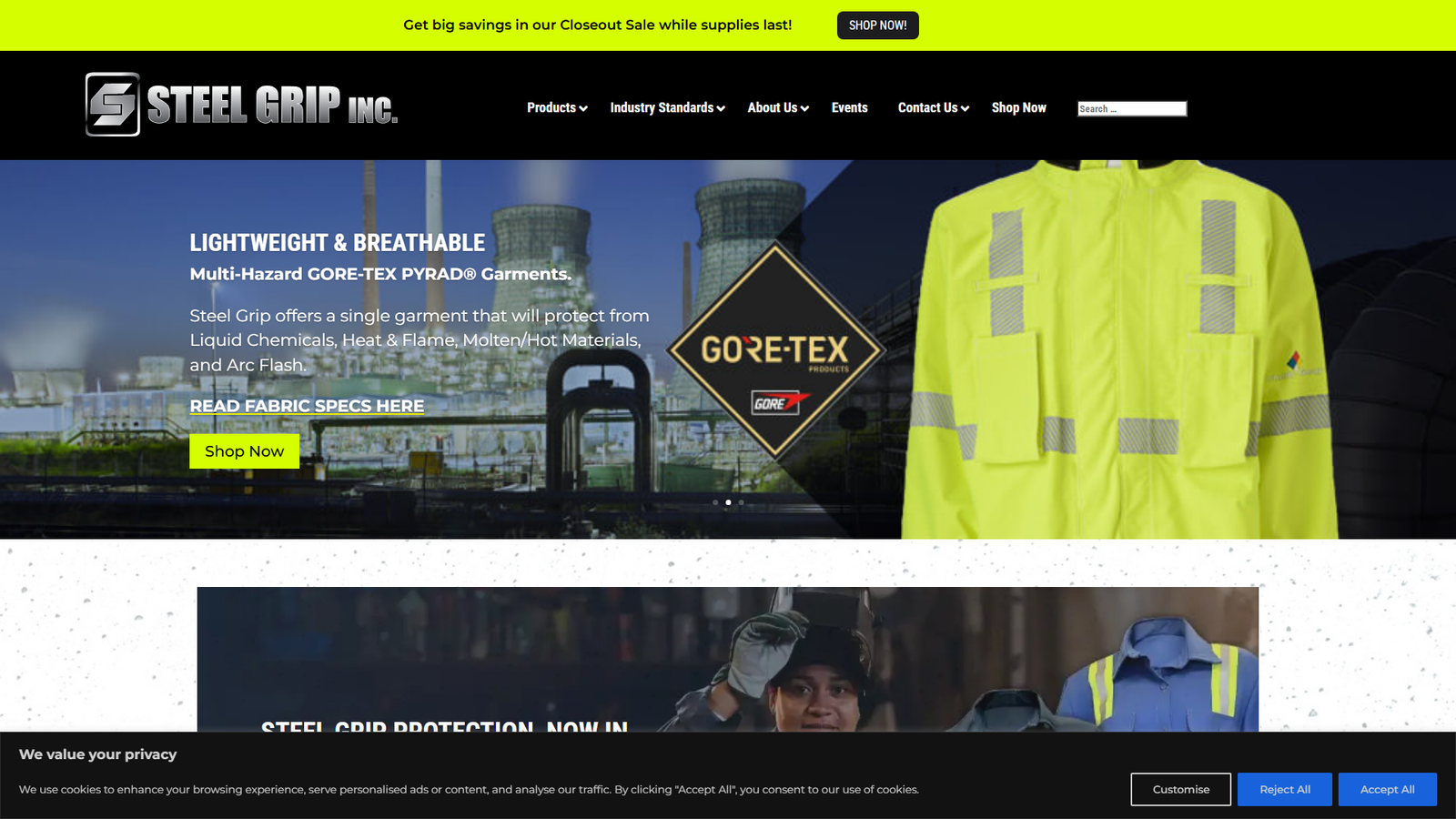The image size is (1456, 819).
Task: Go to the Events page
Action: tap(849, 107)
